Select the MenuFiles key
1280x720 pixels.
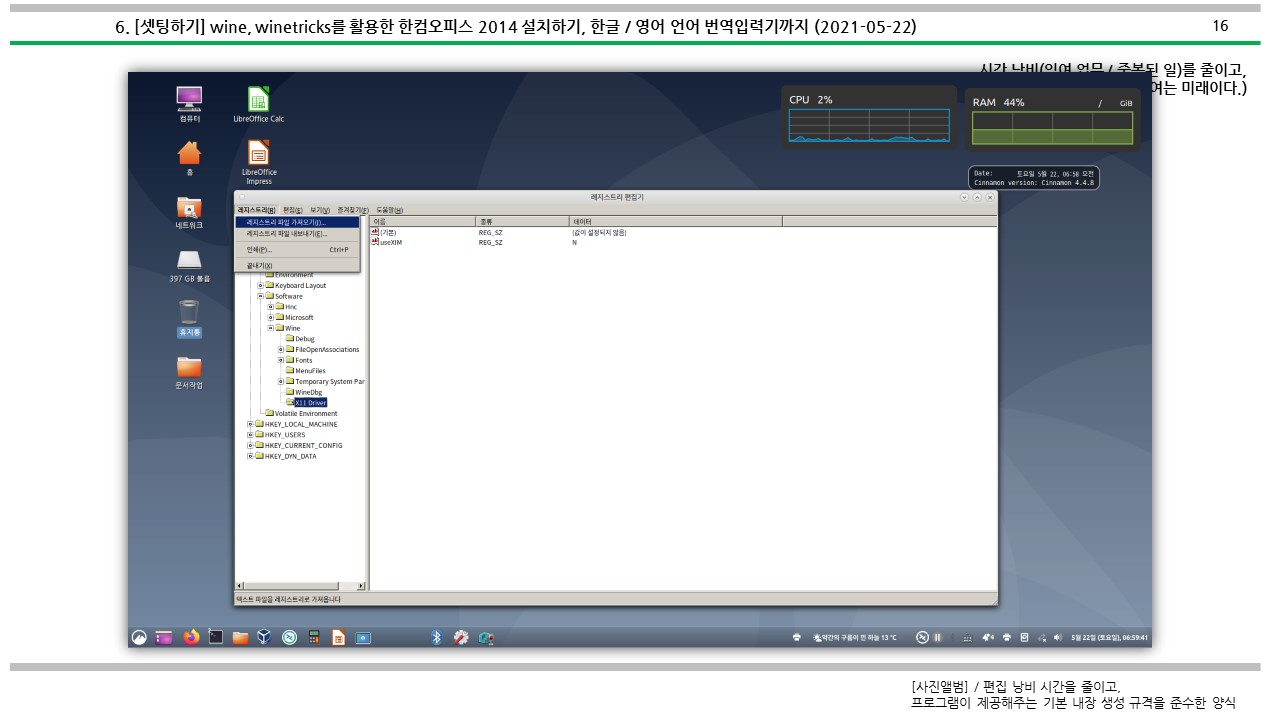click(x=310, y=371)
